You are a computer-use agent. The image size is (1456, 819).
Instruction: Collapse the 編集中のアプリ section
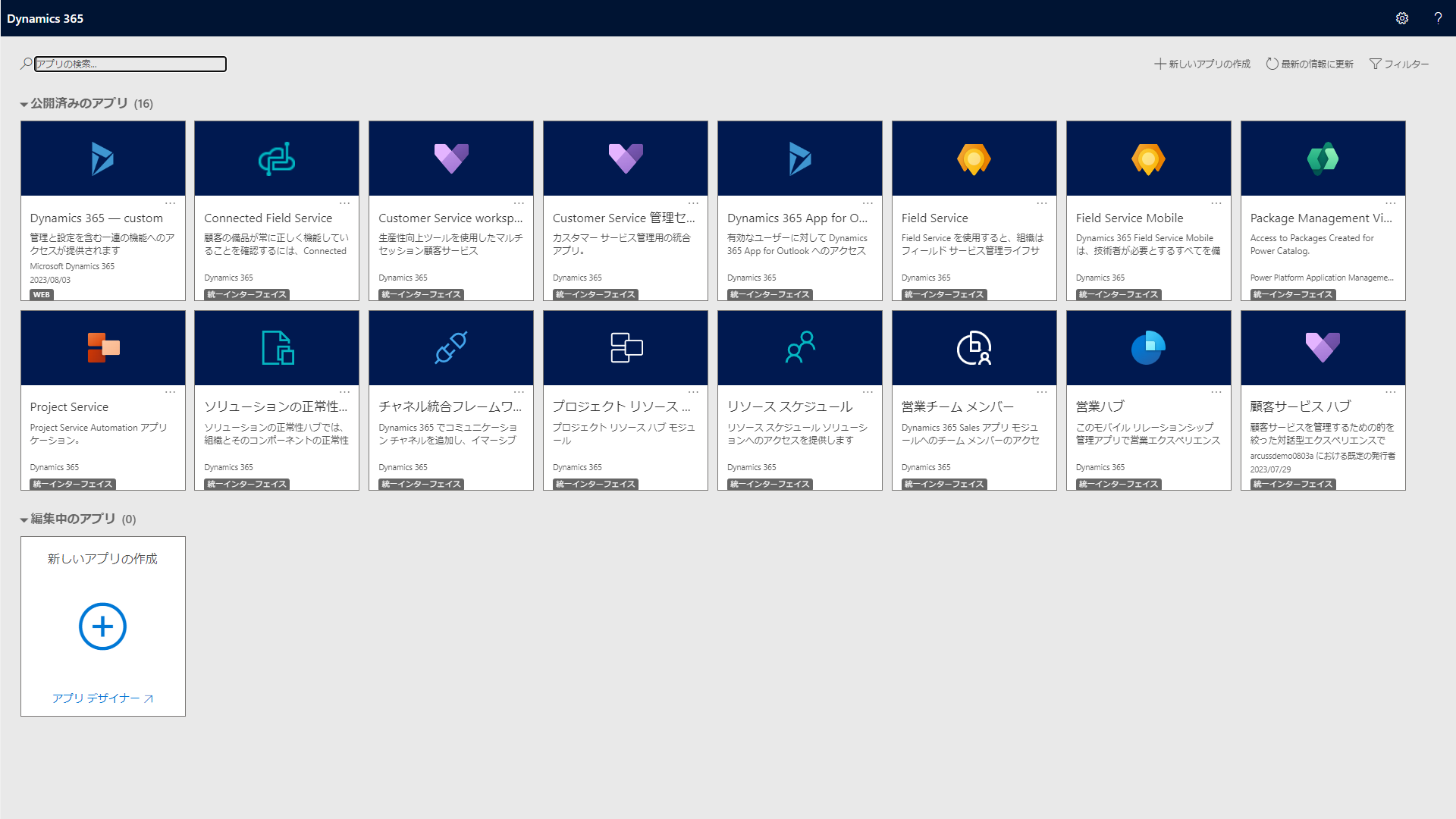coord(24,520)
